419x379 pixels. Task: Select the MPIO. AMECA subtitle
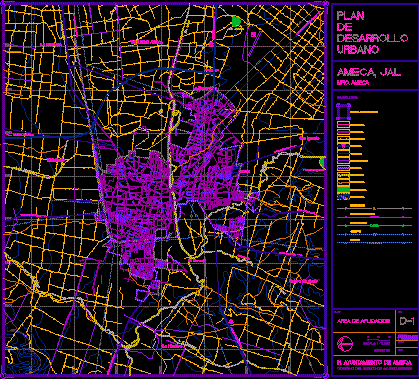[353, 83]
